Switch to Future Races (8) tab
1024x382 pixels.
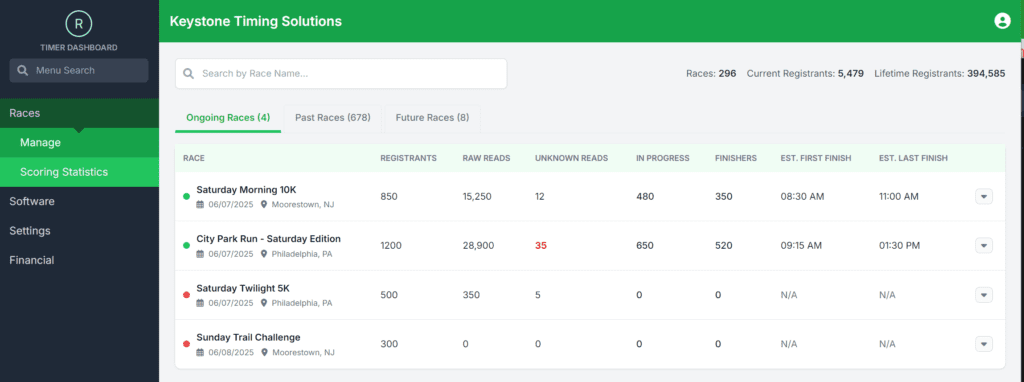(432, 118)
